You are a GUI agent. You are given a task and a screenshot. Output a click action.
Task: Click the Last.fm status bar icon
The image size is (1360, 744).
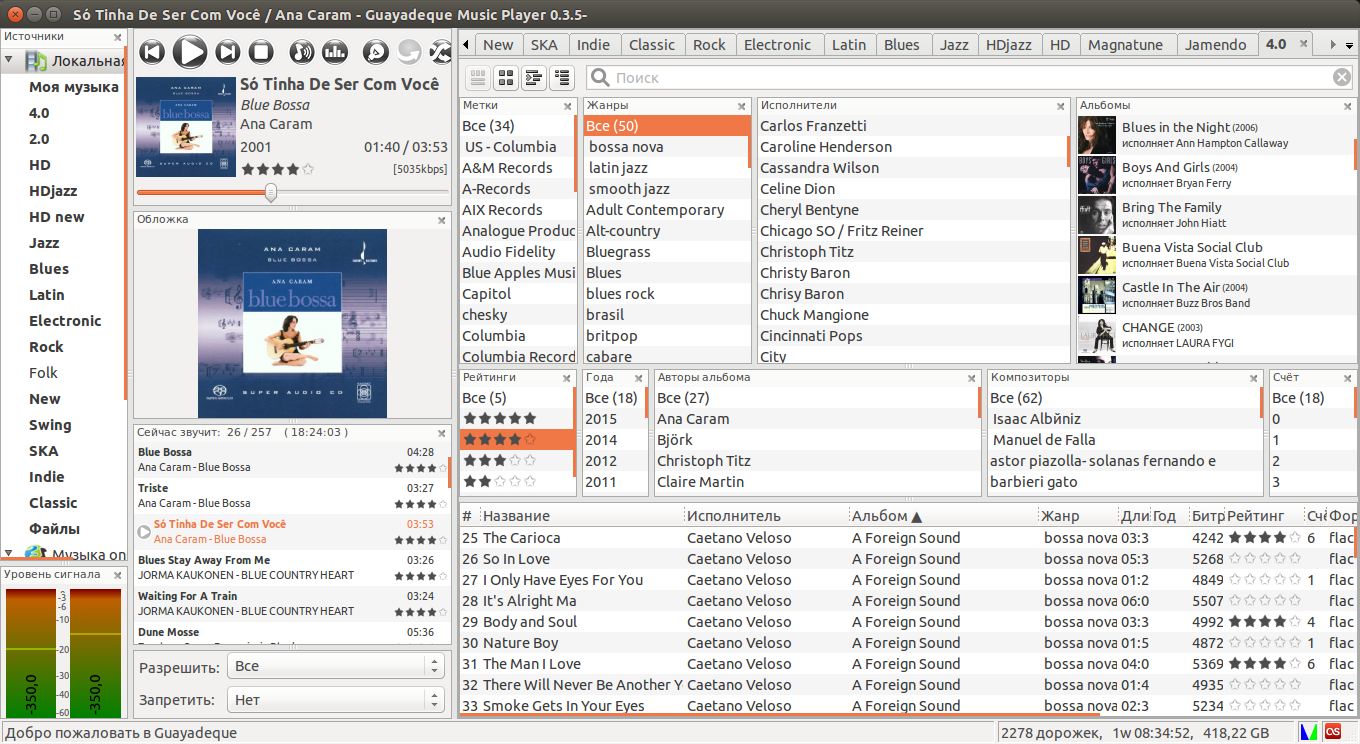[x=1332, y=732]
